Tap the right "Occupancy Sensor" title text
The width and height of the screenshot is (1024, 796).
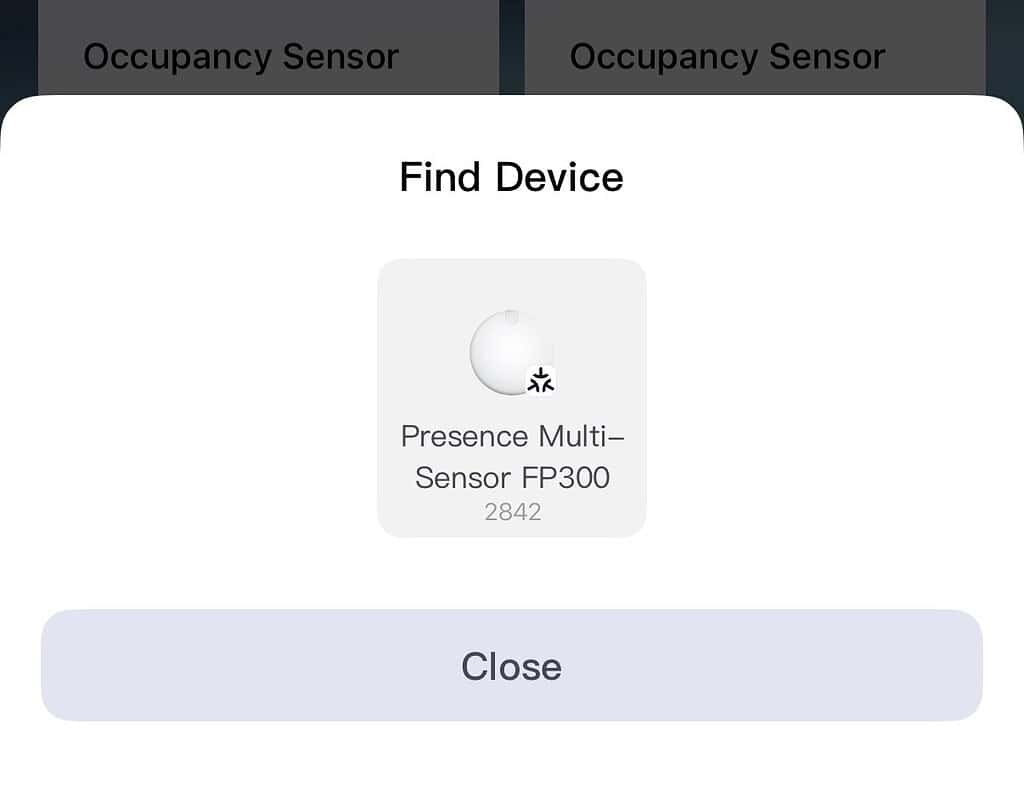tap(727, 56)
